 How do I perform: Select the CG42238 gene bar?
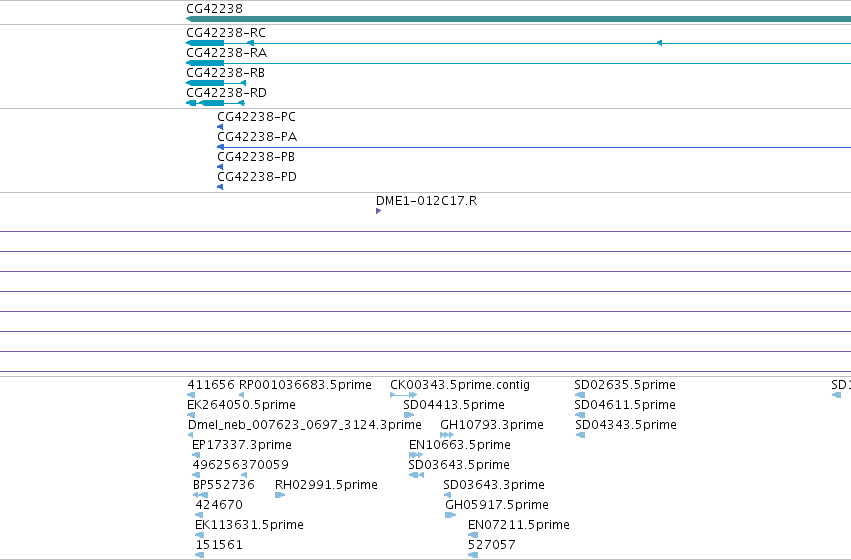click(518, 19)
